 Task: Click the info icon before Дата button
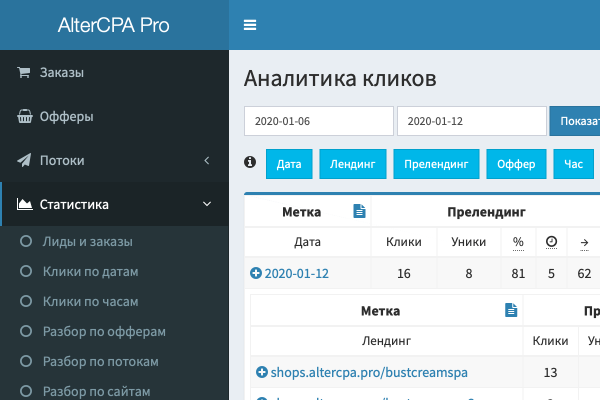250,162
